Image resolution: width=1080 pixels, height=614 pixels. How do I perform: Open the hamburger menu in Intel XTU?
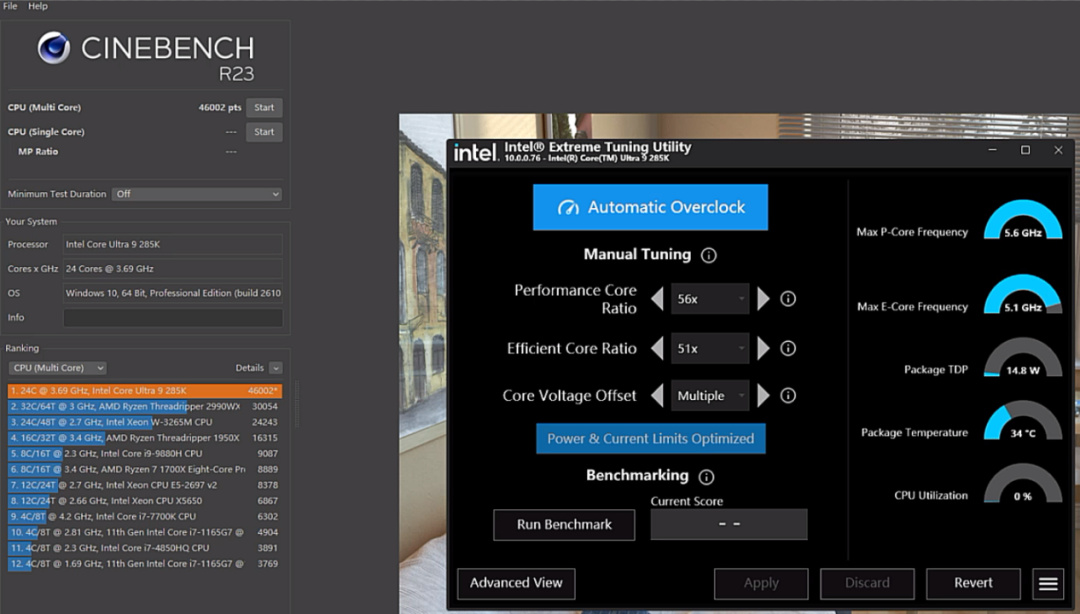click(x=1048, y=583)
